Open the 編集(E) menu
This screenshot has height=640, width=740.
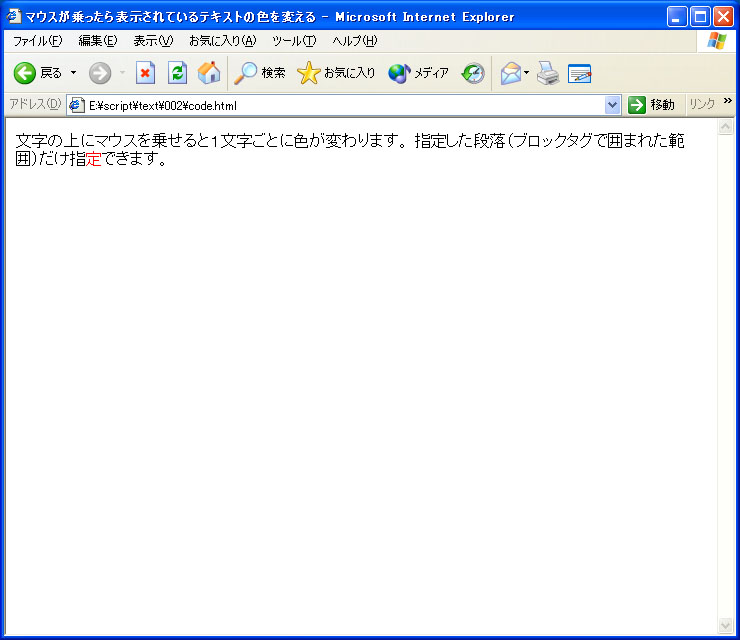(x=98, y=41)
